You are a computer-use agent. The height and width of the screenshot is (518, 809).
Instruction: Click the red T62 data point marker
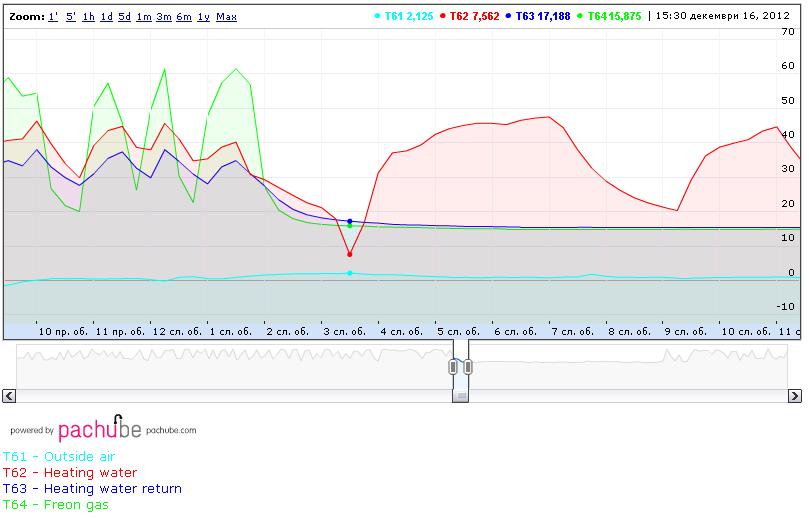[349, 254]
